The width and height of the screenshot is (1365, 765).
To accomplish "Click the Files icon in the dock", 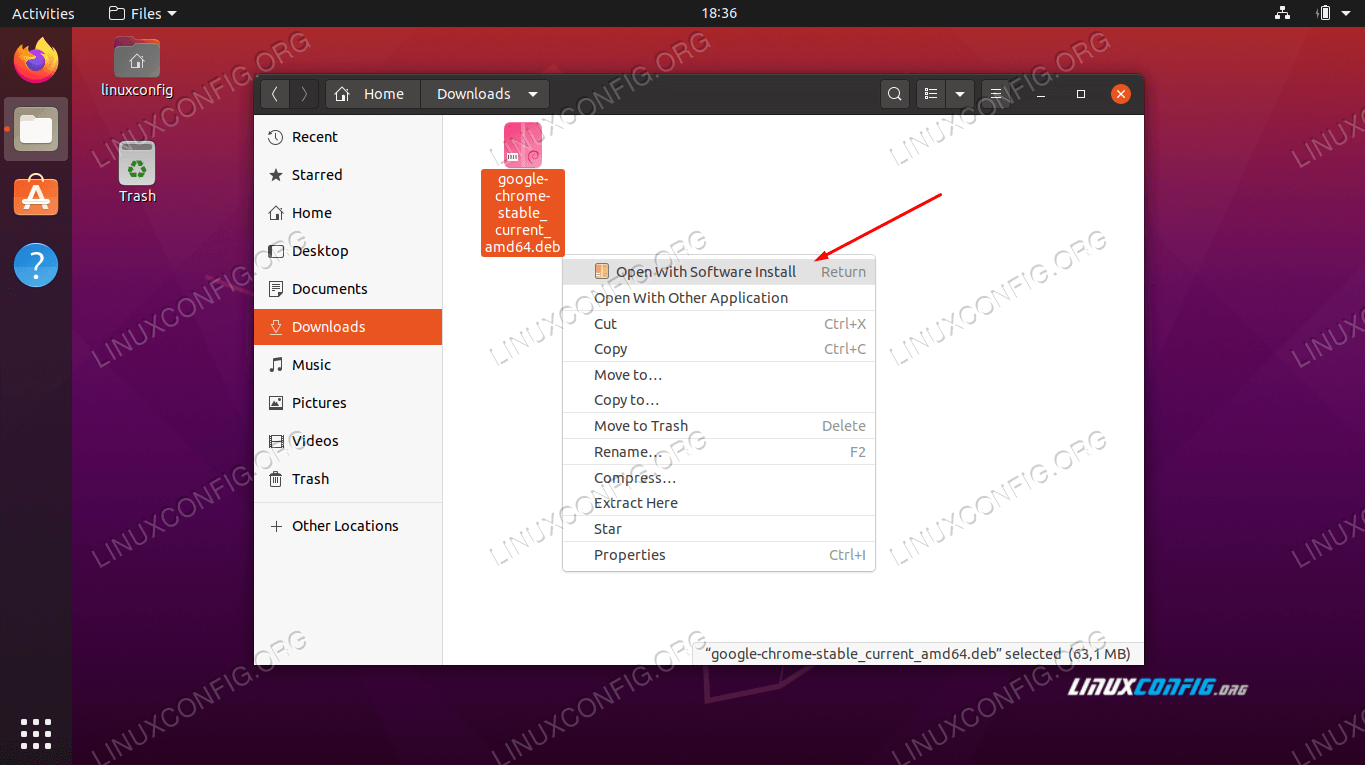I will click(36, 129).
